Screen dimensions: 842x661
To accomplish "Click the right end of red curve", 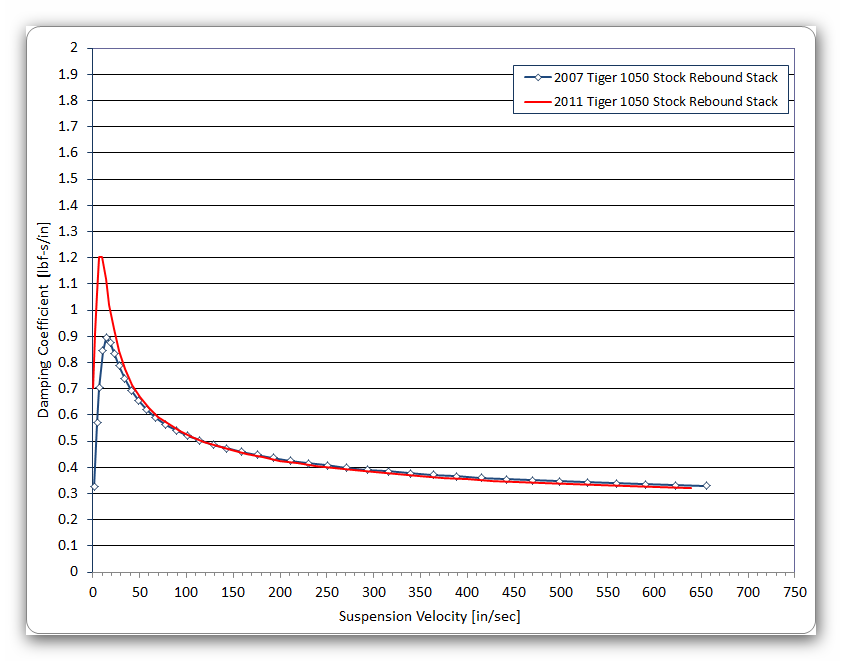I will 690,488.
